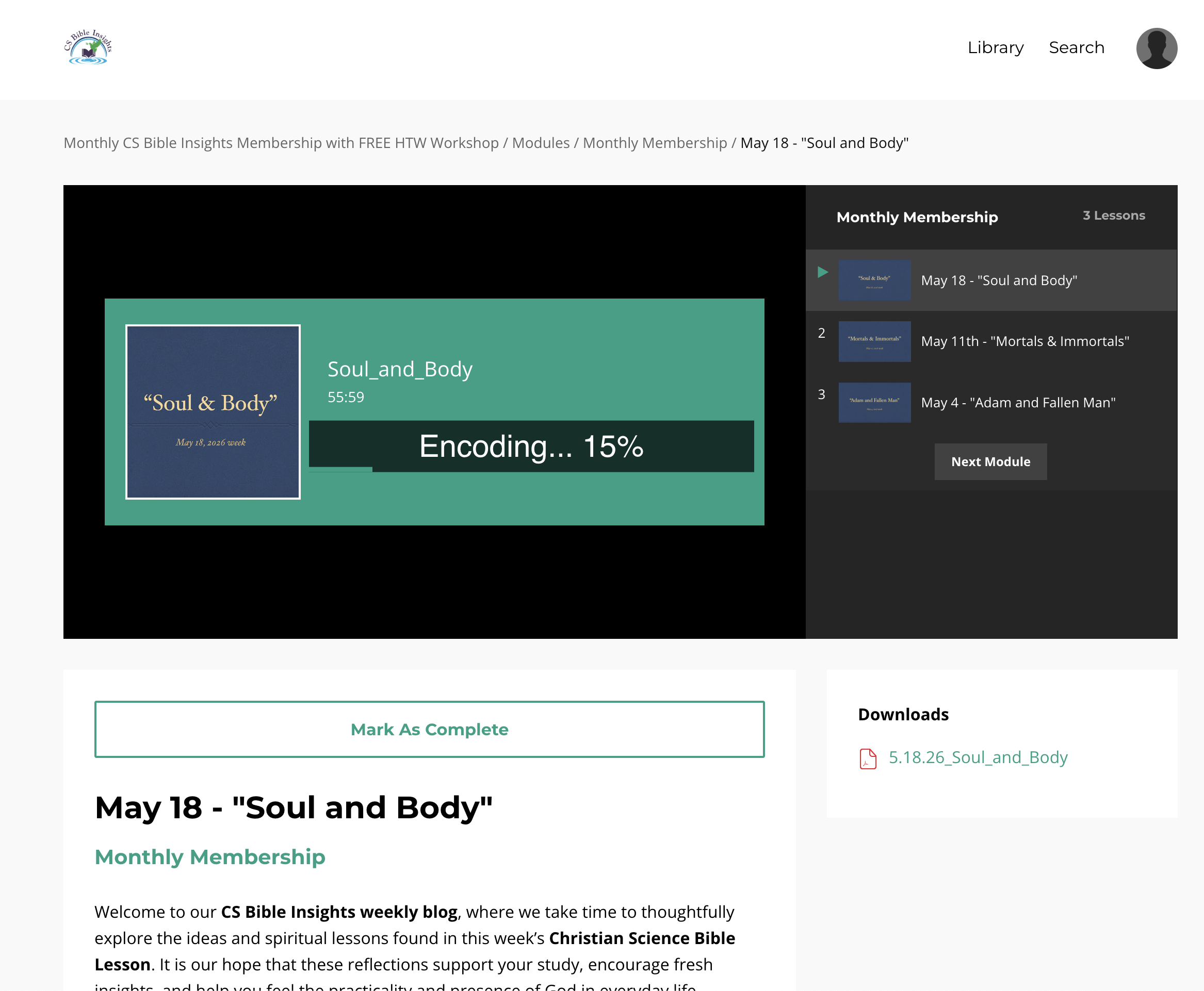Image resolution: width=1204 pixels, height=991 pixels.
Task: Click the CS Bible Insights logo
Action: 88,47
